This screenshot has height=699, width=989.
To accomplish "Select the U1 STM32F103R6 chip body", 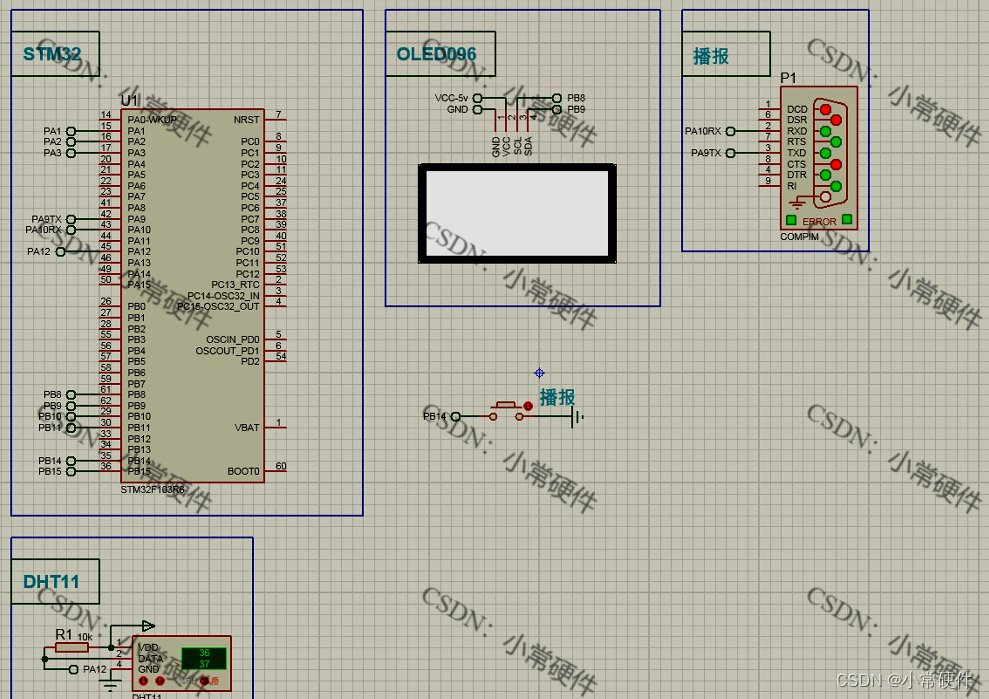I will (192, 295).
